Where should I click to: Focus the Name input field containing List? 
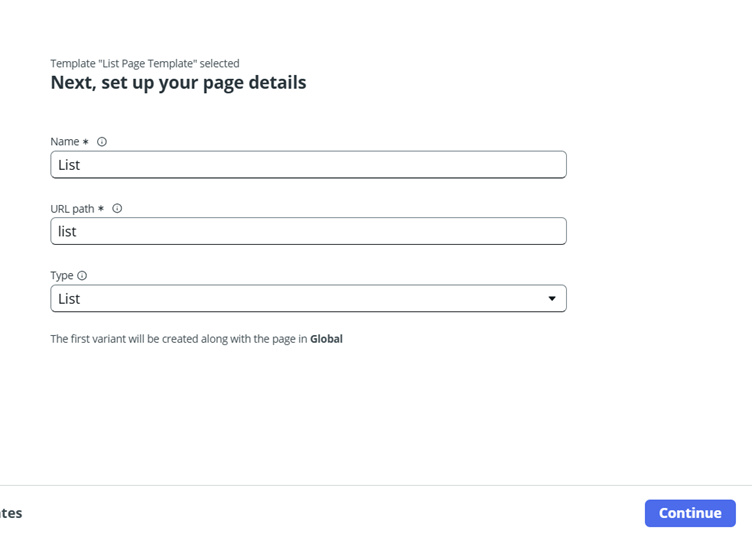tap(308, 165)
